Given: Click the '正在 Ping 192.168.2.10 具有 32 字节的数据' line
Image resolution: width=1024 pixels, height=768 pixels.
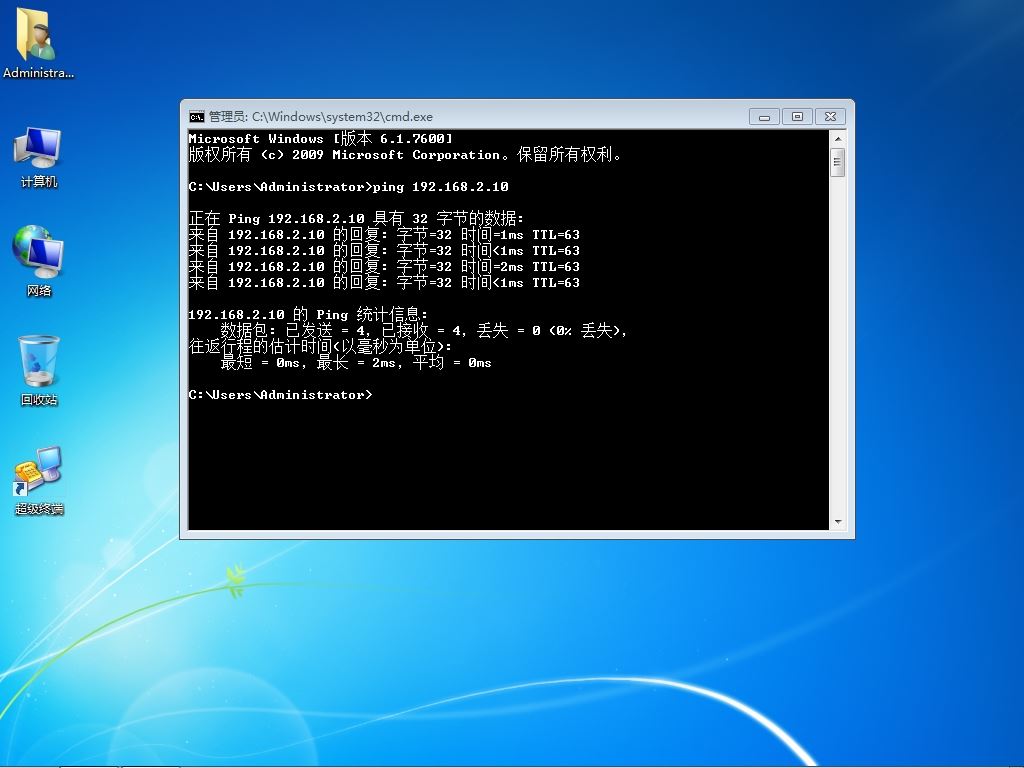Looking at the screenshot, I should (356, 219).
